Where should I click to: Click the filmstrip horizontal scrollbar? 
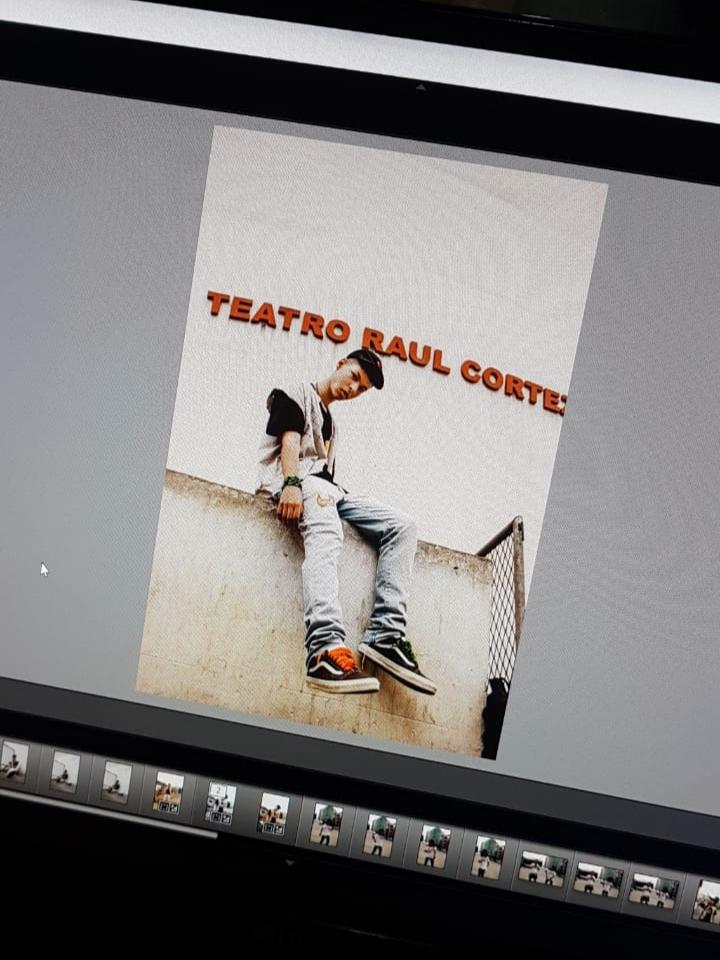(x=108, y=812)
